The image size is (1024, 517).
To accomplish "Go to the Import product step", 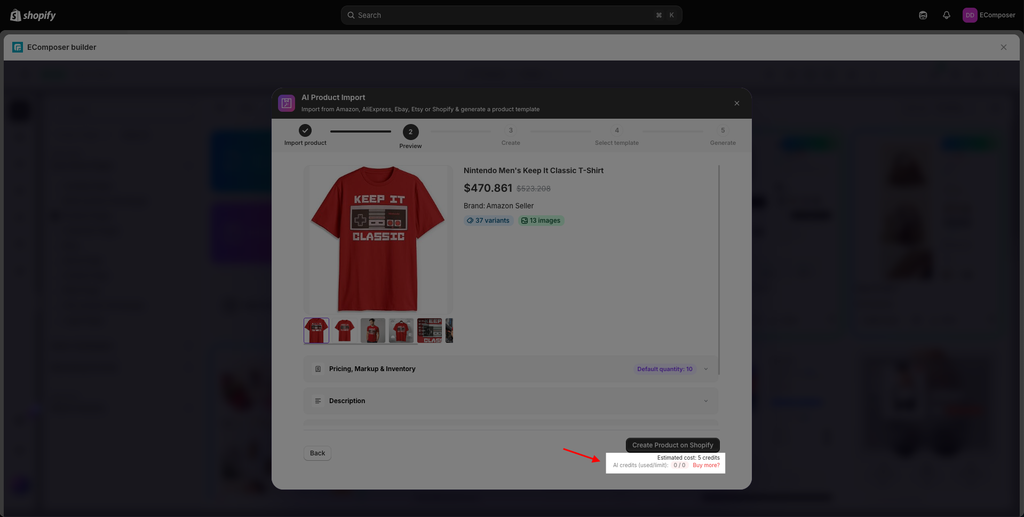I will click(x=305, y=135).
